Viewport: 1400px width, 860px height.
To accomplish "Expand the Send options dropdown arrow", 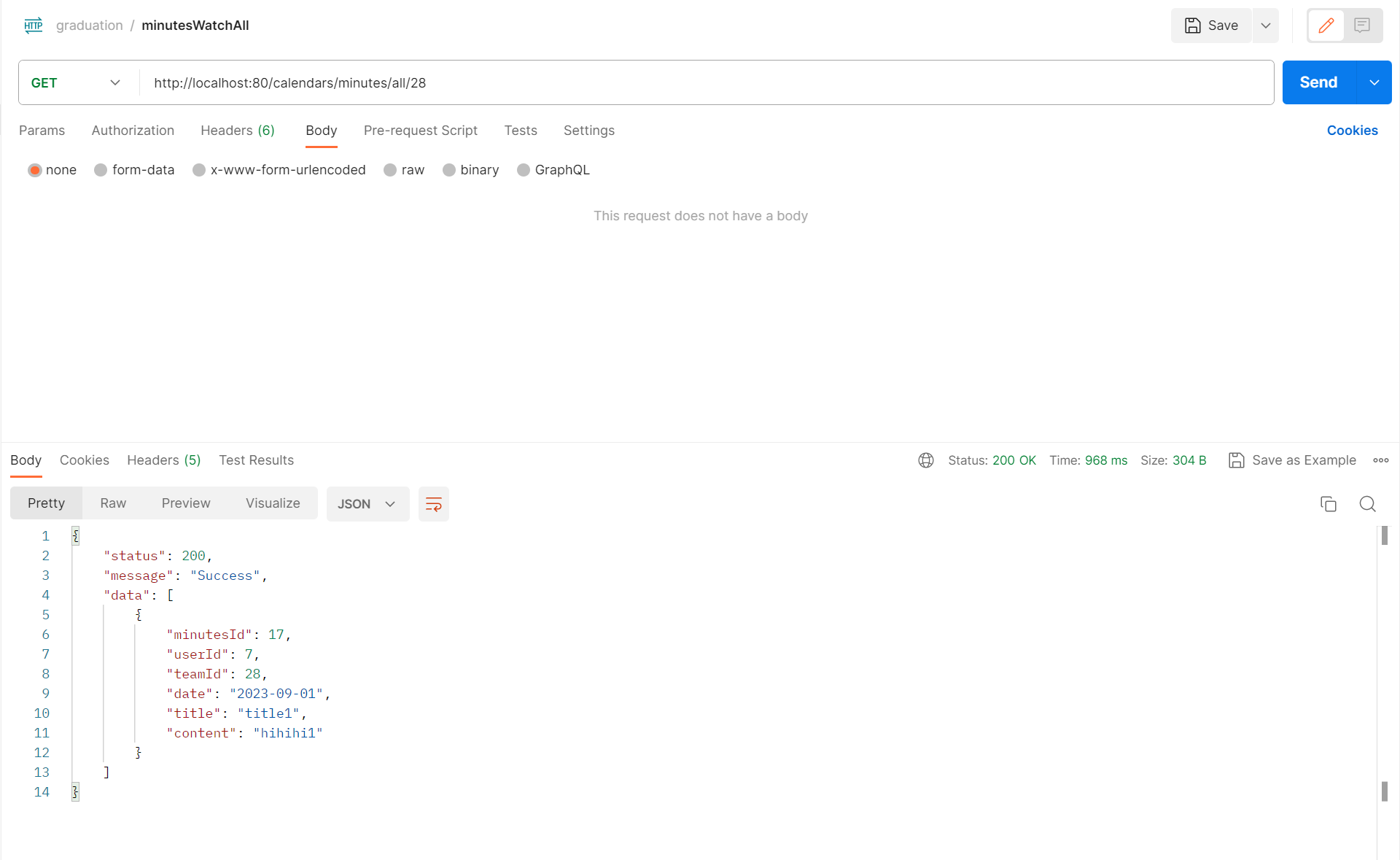I will coord(1374,82).
